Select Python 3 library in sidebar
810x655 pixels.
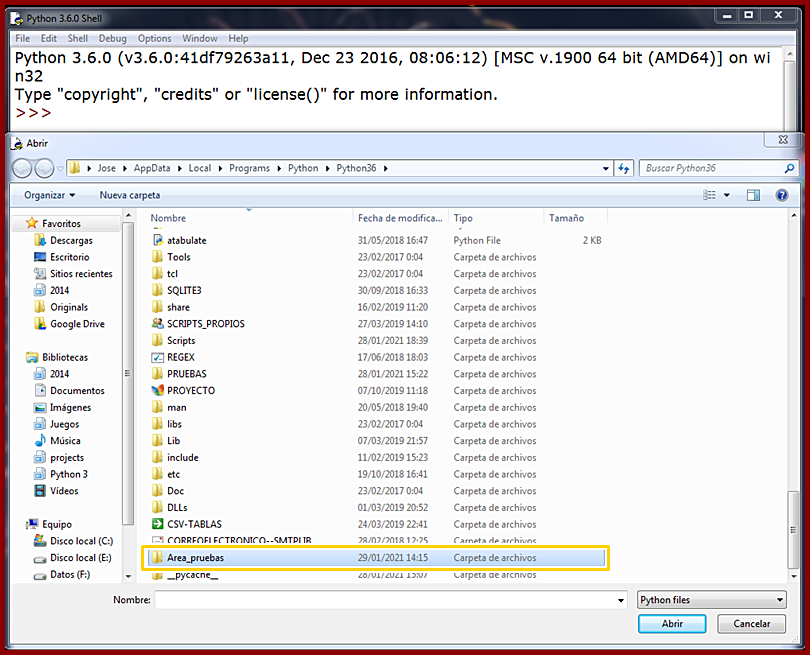click(x=69, y=474)
